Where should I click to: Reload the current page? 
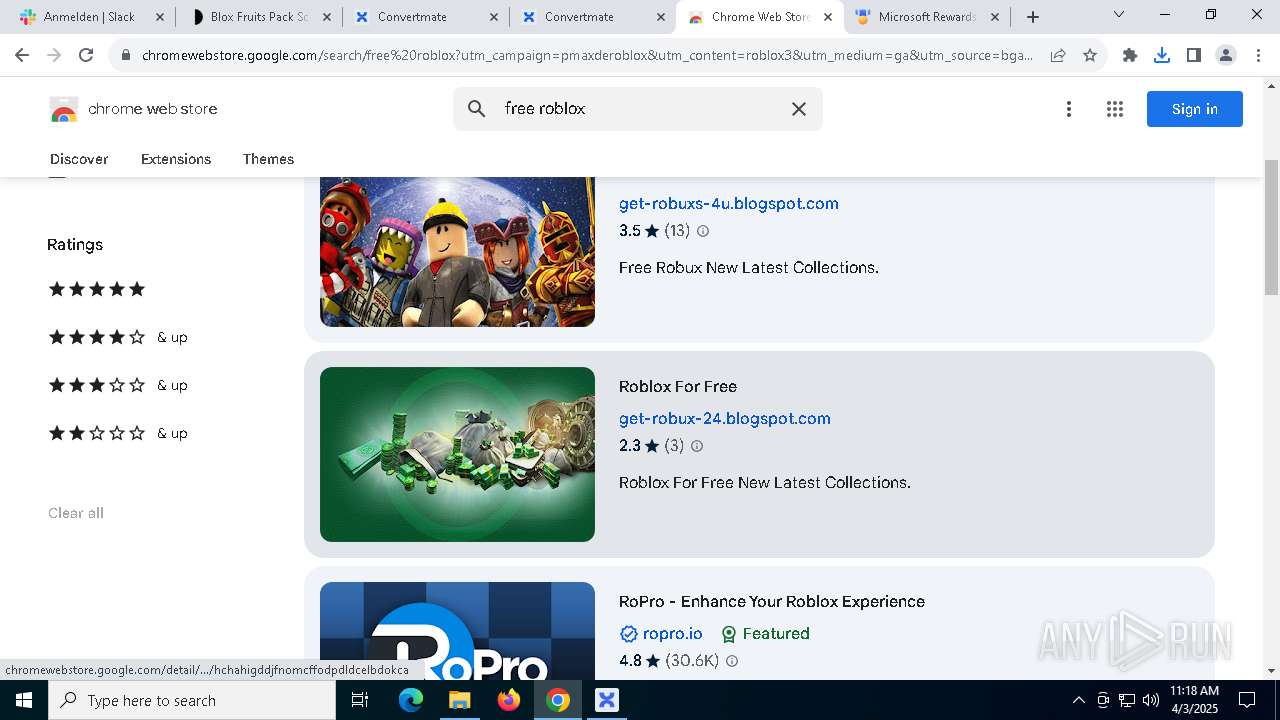(x=86, y=55)
